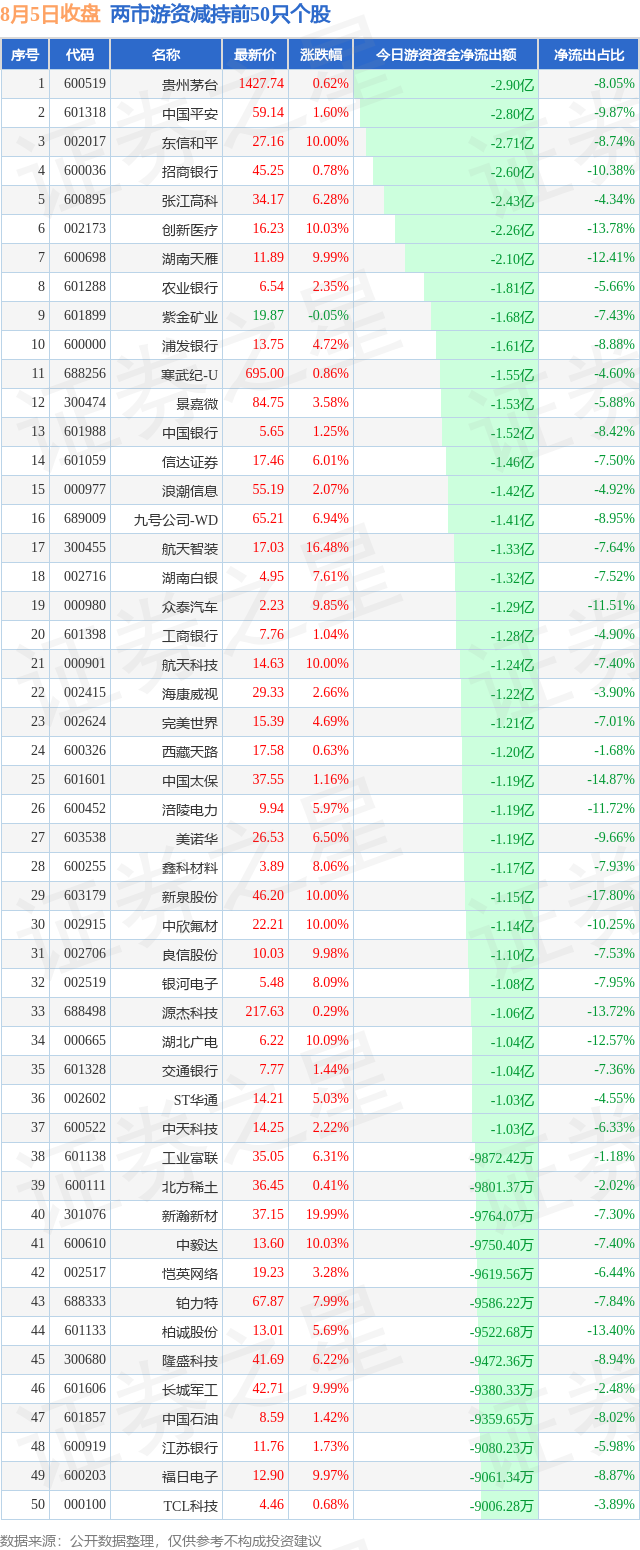Click the ST华通 stock name
This screenshot has height=1550, width=640.
(x=195, y=1099)
